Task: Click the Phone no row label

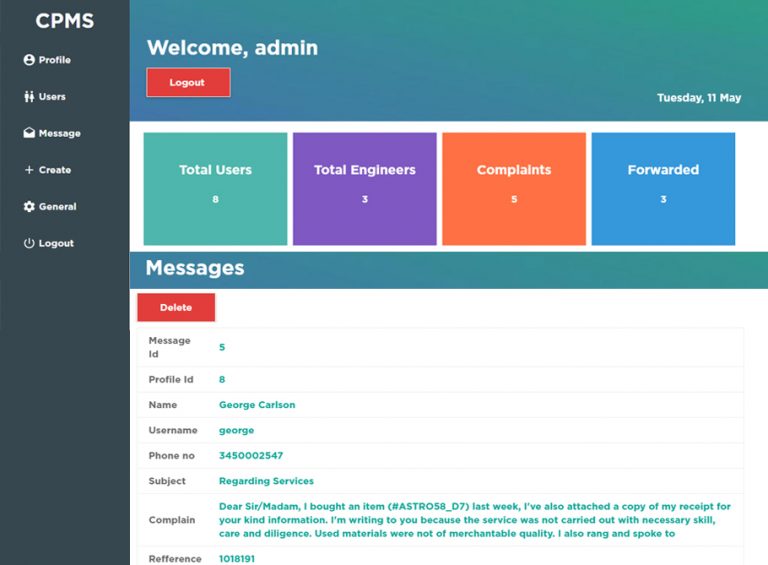Action: coord(171,456)
